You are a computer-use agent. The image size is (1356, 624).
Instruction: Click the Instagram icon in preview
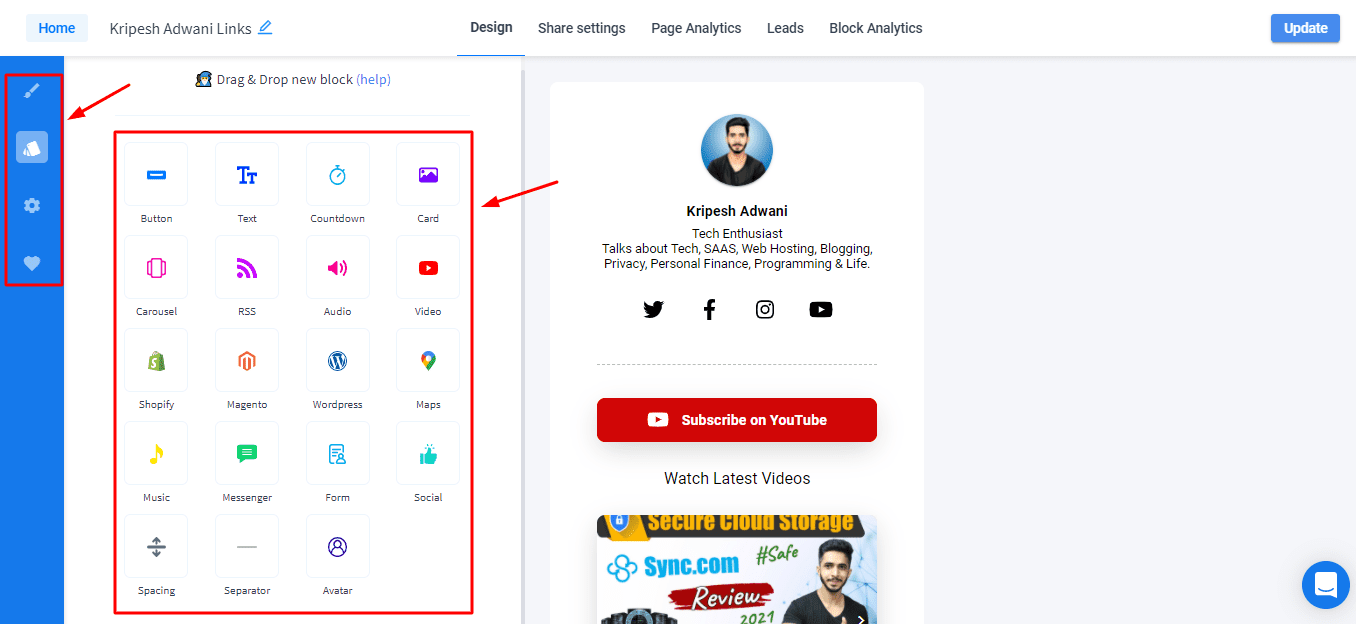click(x=765, y=310)
